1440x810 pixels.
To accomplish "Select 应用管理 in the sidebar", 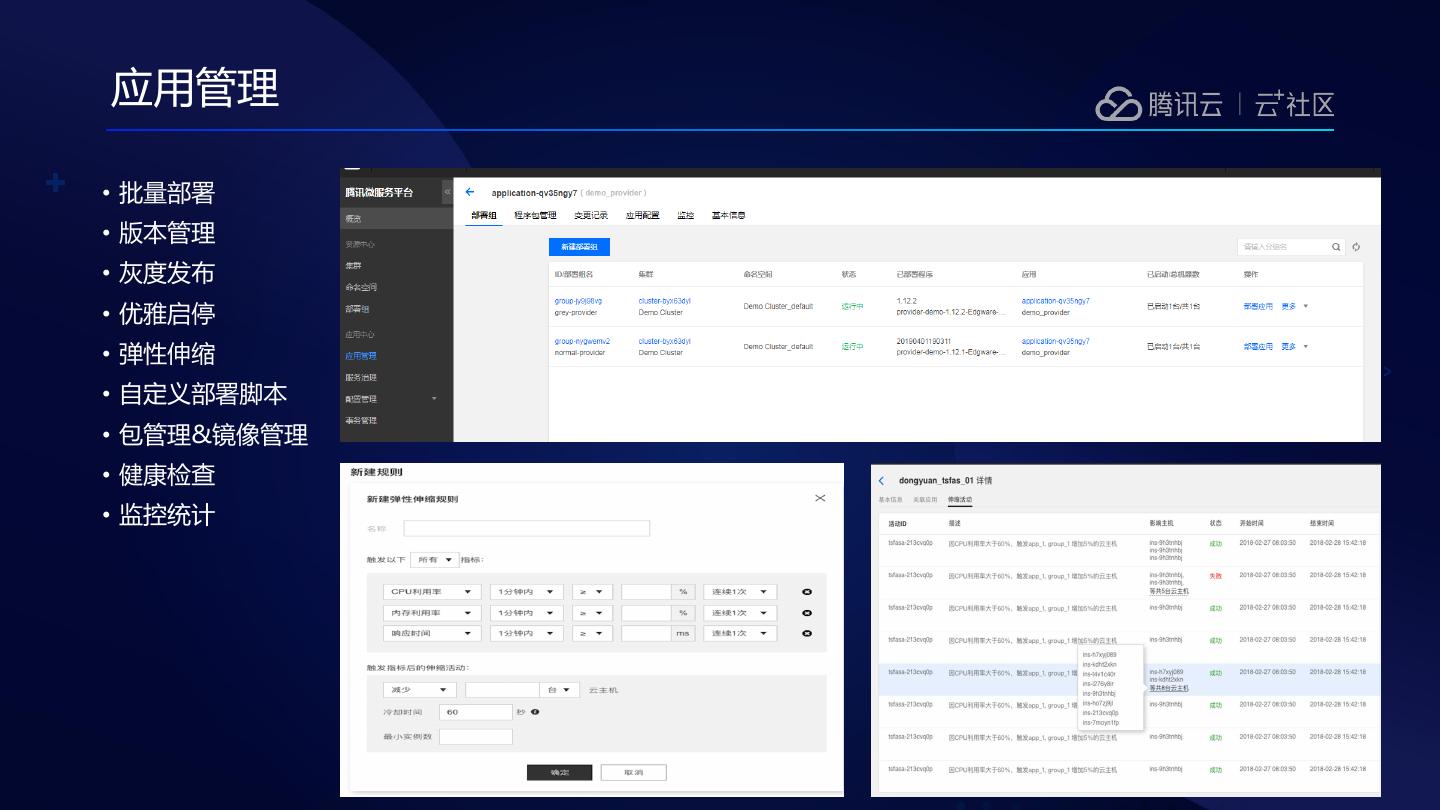I will (361, 355).
